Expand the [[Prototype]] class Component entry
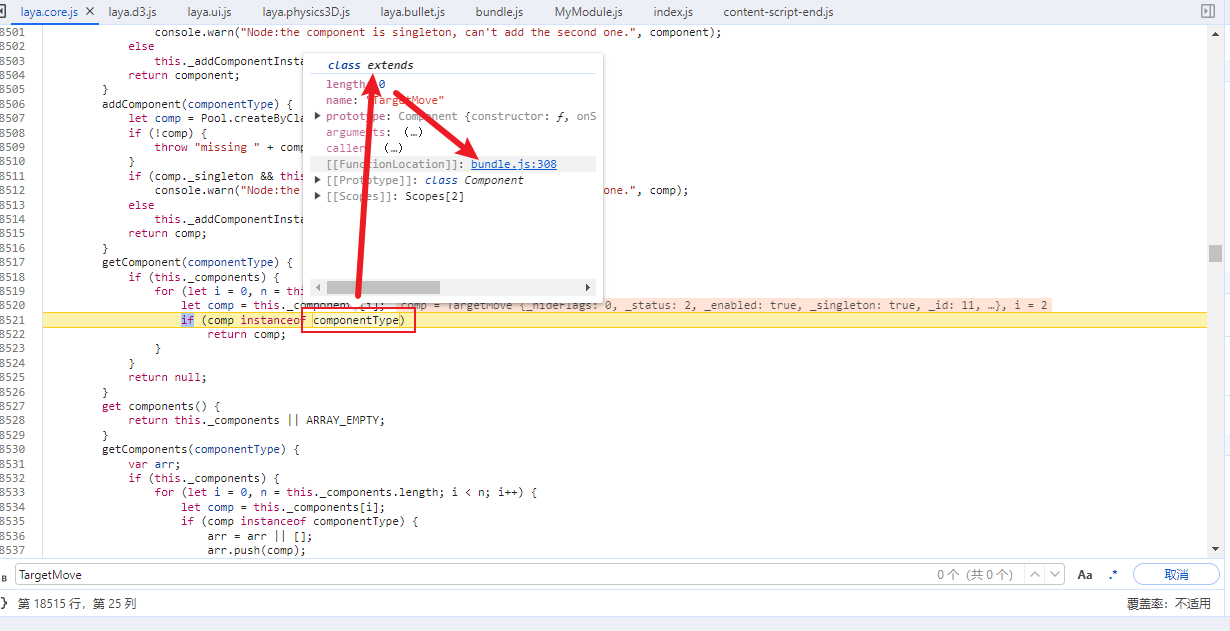This screenshot has height=631, width=1230. click(318, 180)
